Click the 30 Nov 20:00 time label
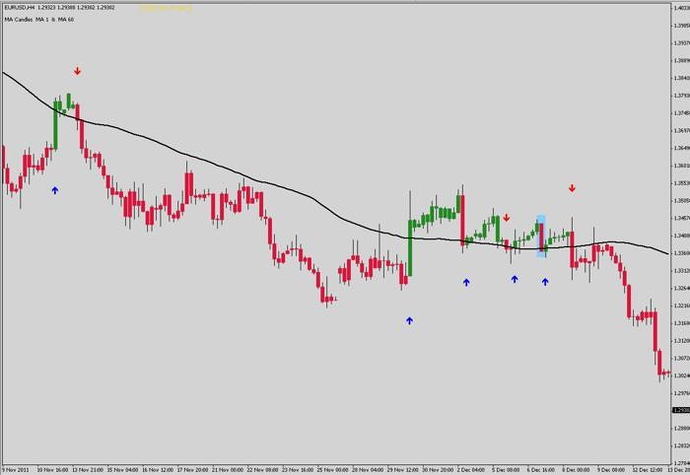This screenshot has height=475, width=690. pos(438,469)
